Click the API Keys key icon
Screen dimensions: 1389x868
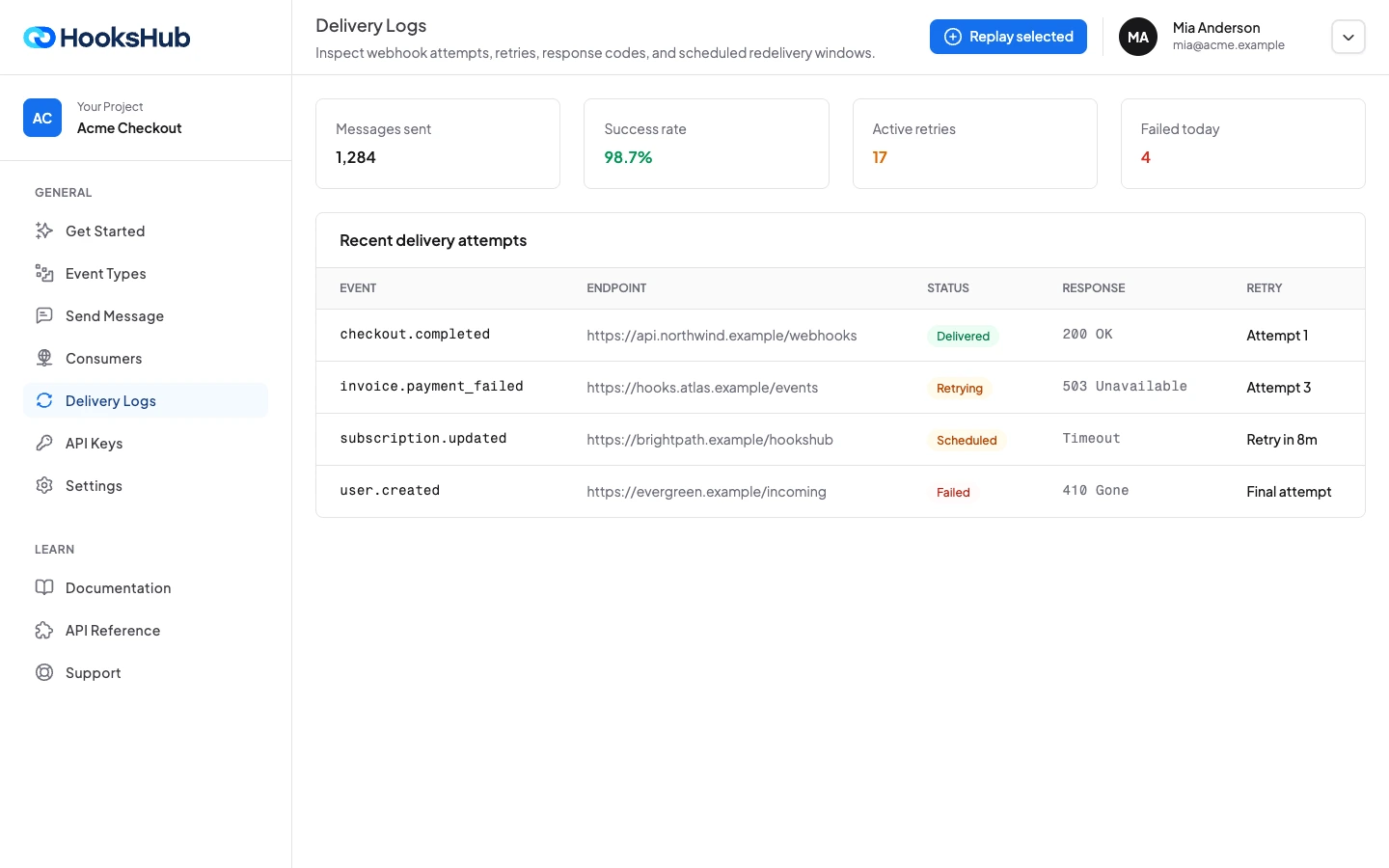44,443
